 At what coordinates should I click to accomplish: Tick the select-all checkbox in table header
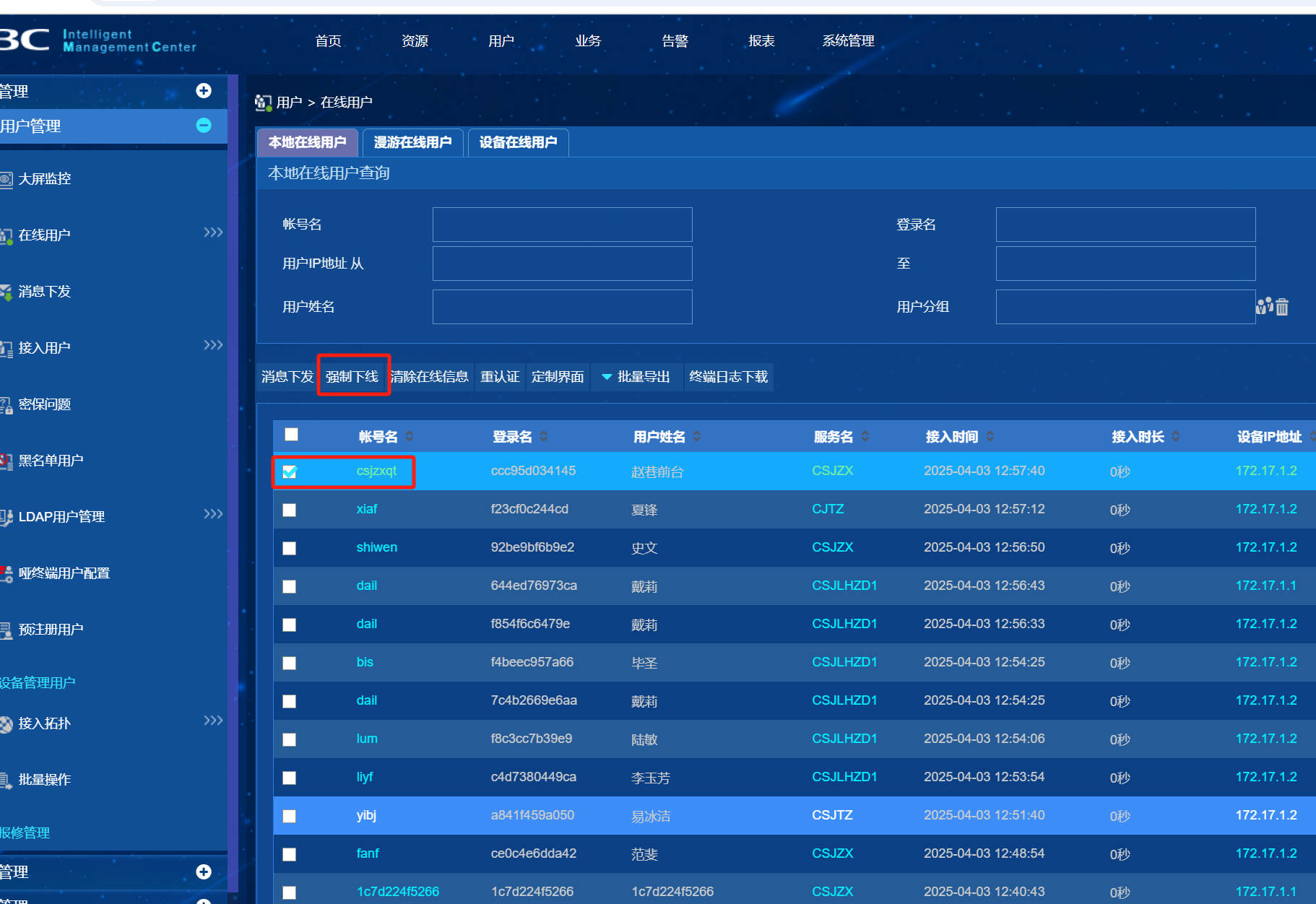coord(291,434)
